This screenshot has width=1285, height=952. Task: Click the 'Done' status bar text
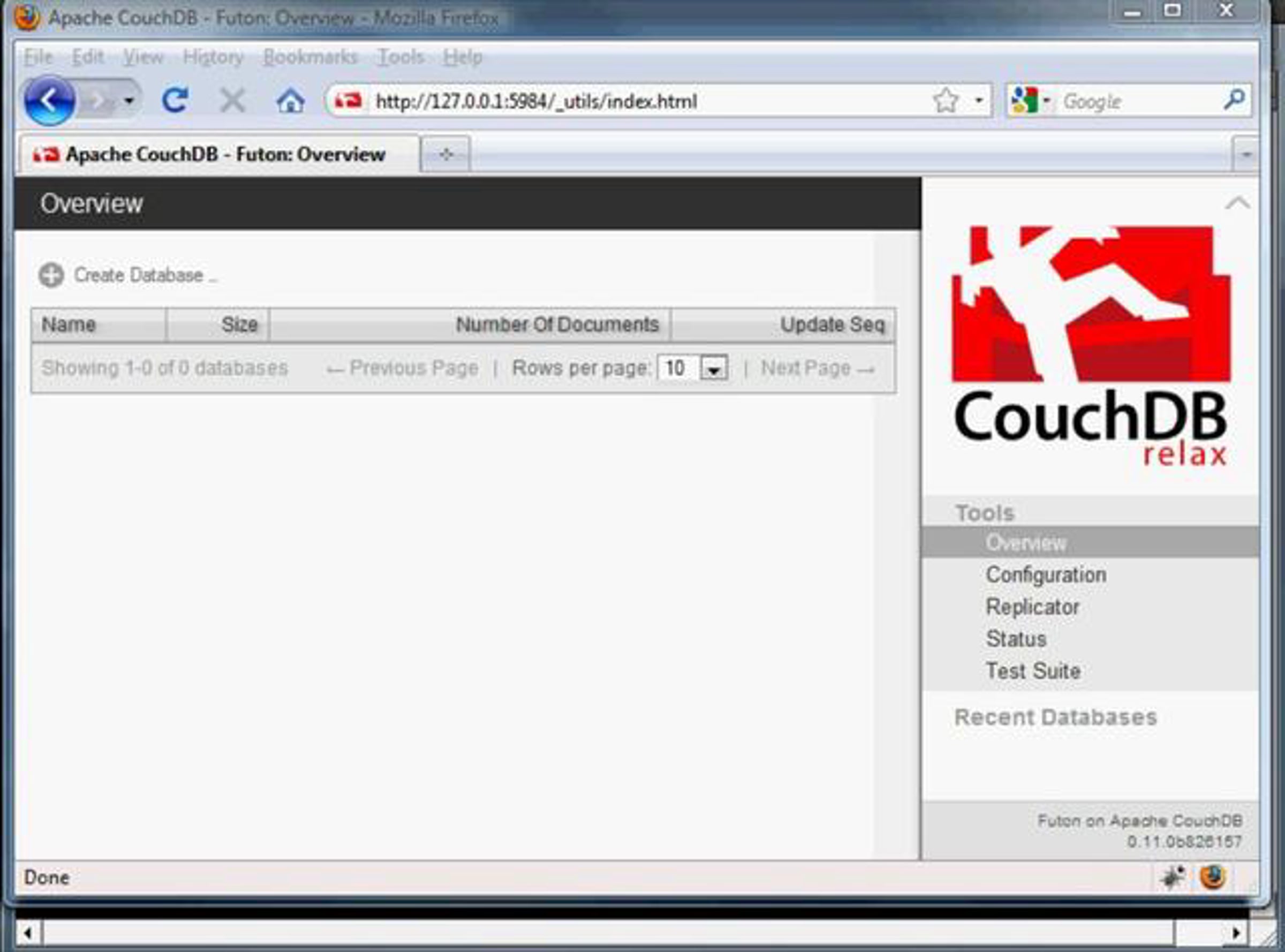click(47, 878)
